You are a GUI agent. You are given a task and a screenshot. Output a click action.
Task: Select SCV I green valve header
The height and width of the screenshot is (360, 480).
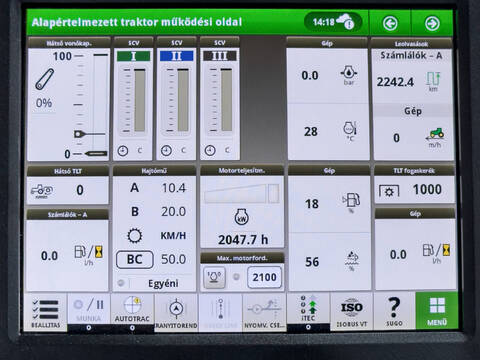(x=133, y=56)
